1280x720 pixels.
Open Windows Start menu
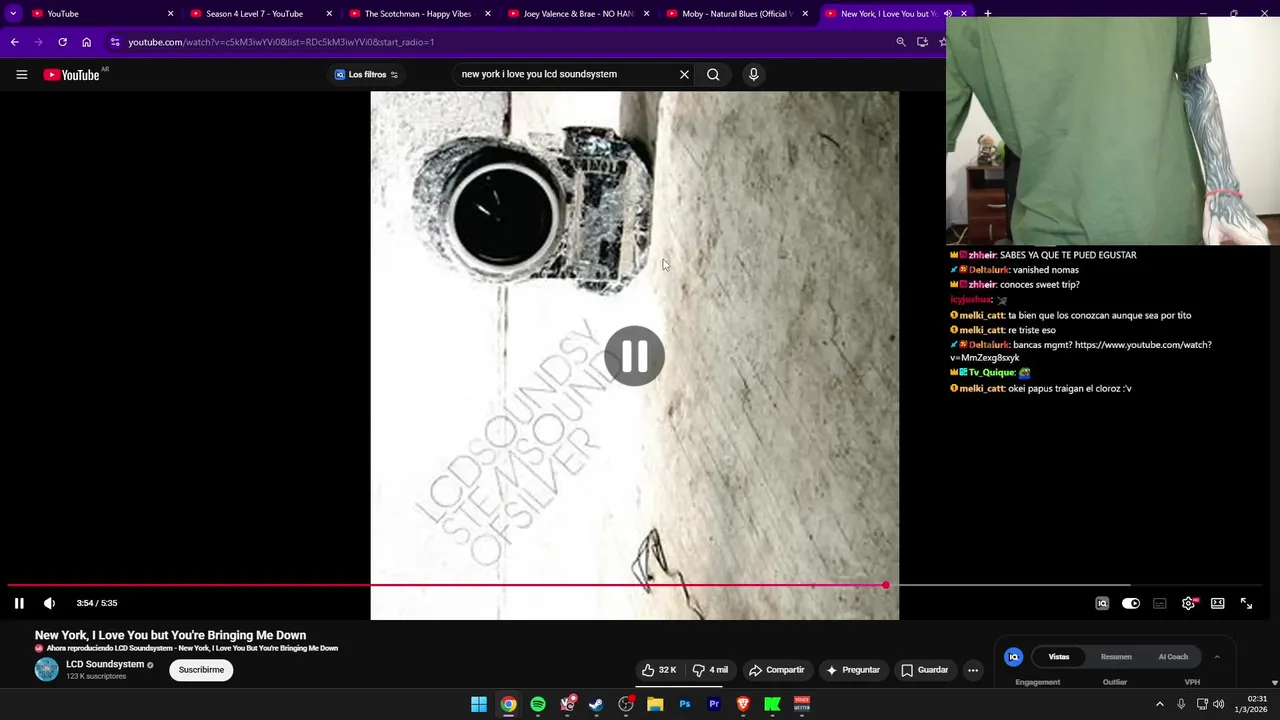pyautogui.click(x=479, y=704)
